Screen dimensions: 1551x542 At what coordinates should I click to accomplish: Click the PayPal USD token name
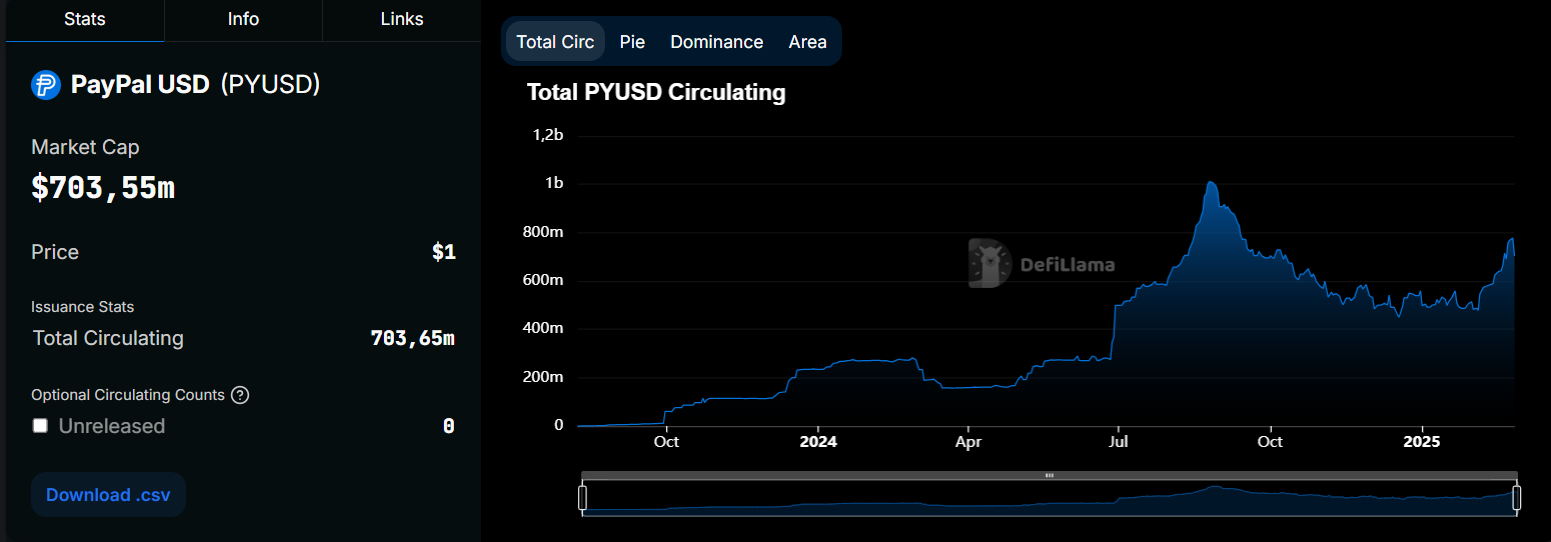point(140,85)
